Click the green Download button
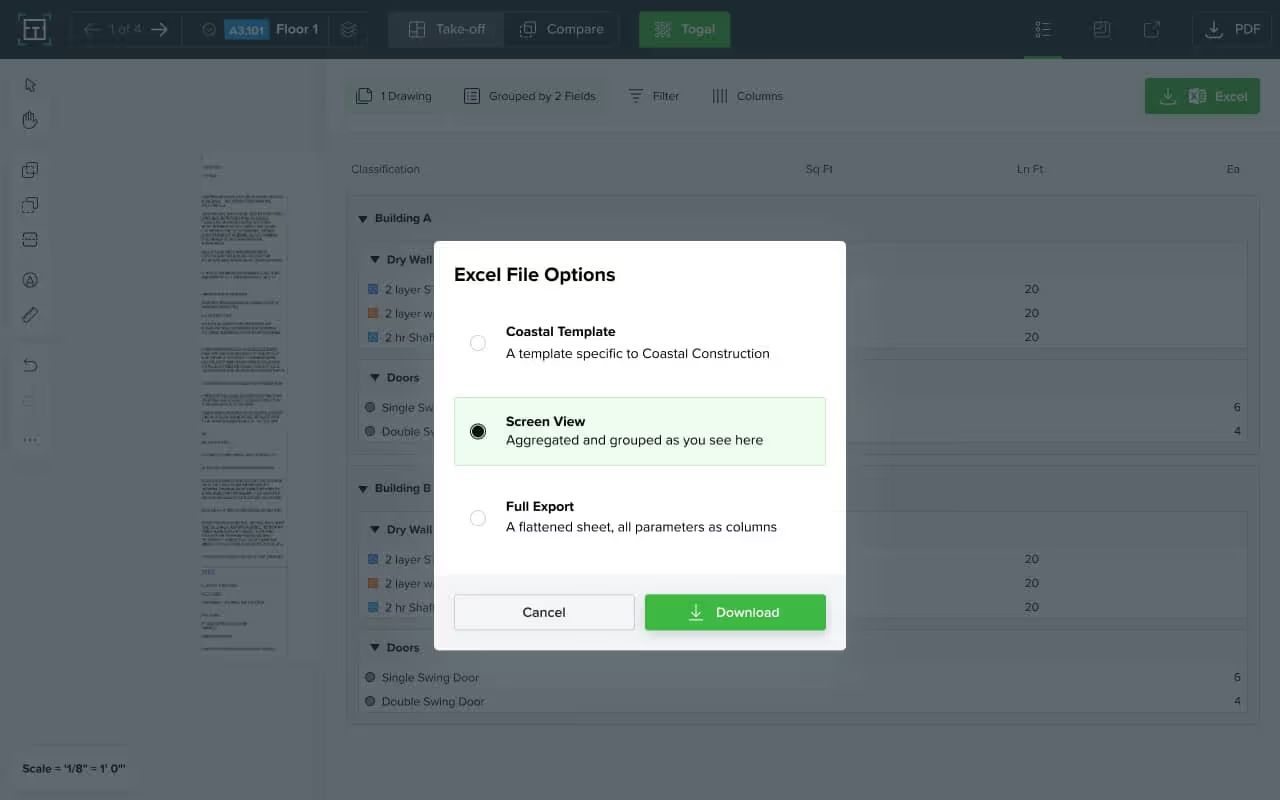This screenshot has width=1280, height=800. tap(735, 612)
